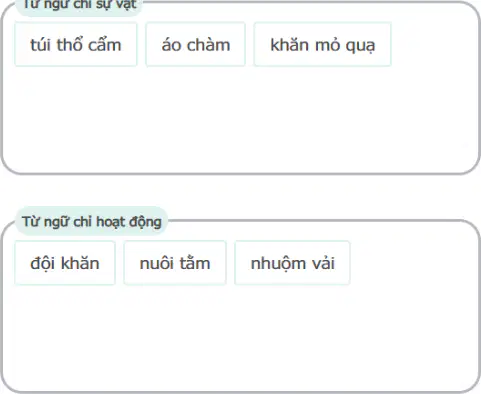Tap the last card in the sự vật group

click(322, 44)
